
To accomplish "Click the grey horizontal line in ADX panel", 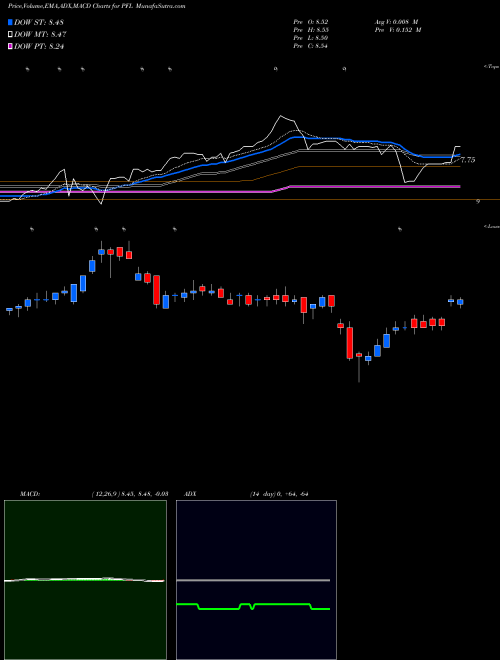I will point(253,580).
